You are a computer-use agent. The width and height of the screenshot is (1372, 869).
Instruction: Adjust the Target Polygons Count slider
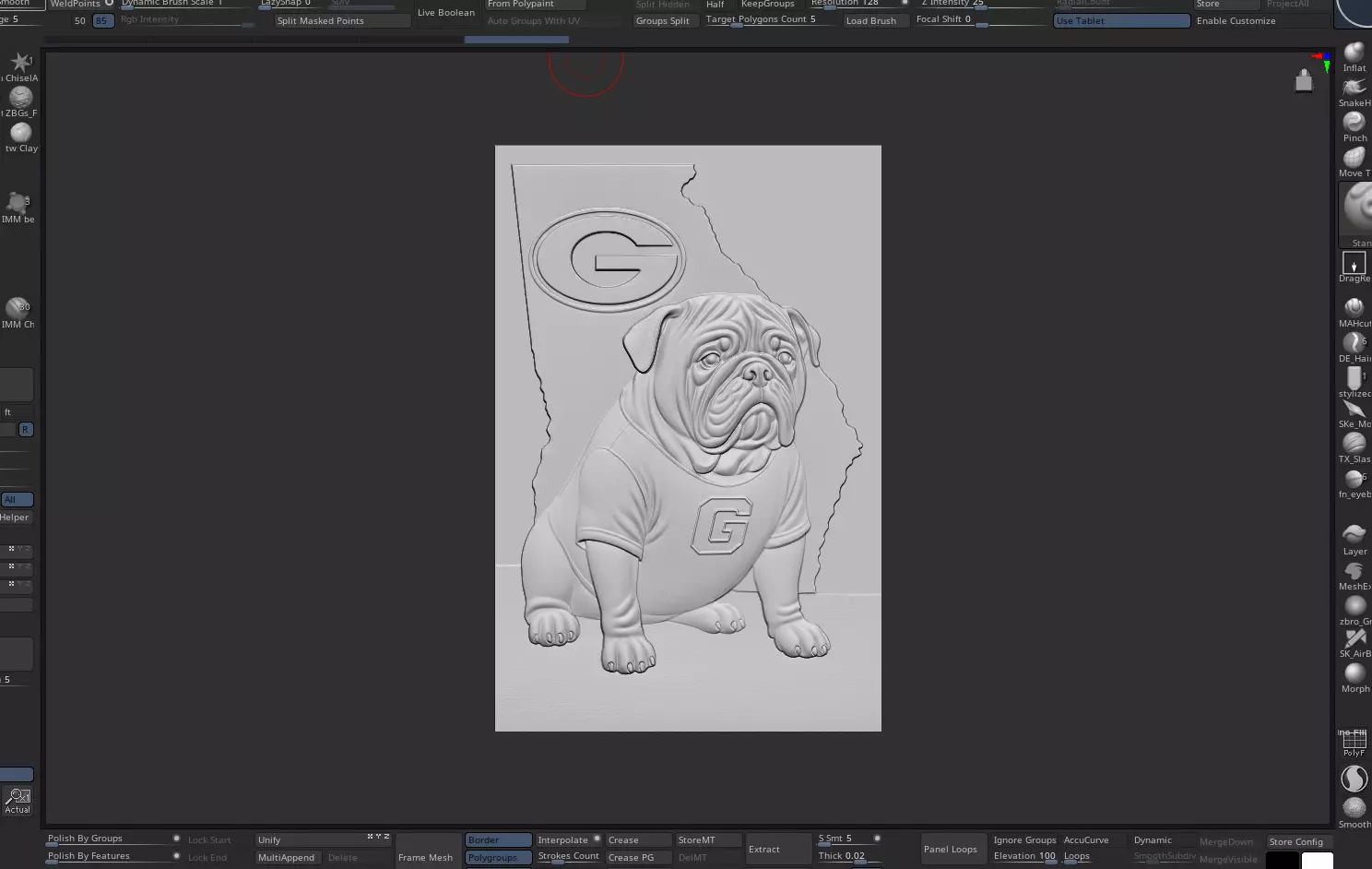tap(771, 19)
